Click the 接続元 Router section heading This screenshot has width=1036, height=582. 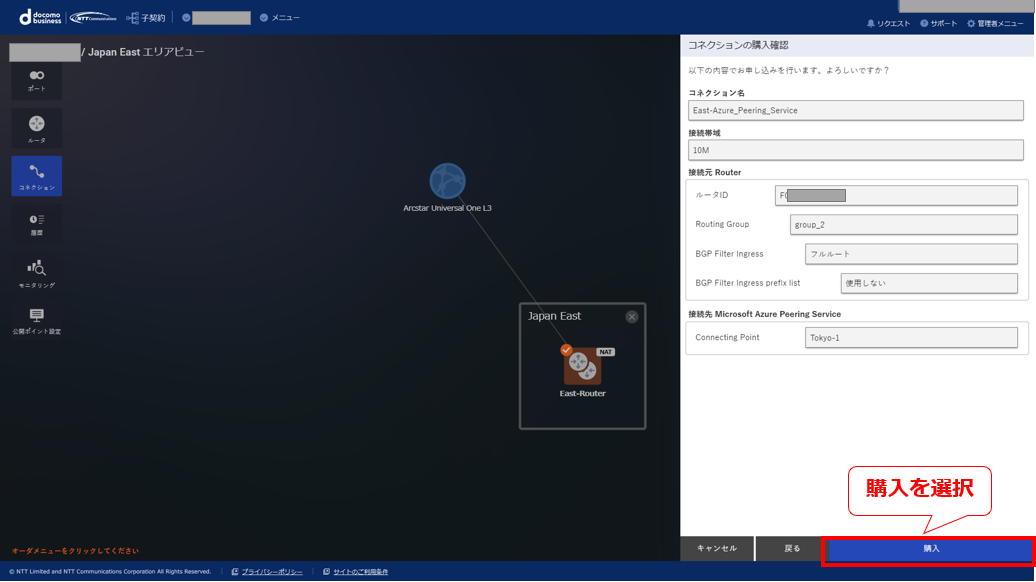(714, 172)
